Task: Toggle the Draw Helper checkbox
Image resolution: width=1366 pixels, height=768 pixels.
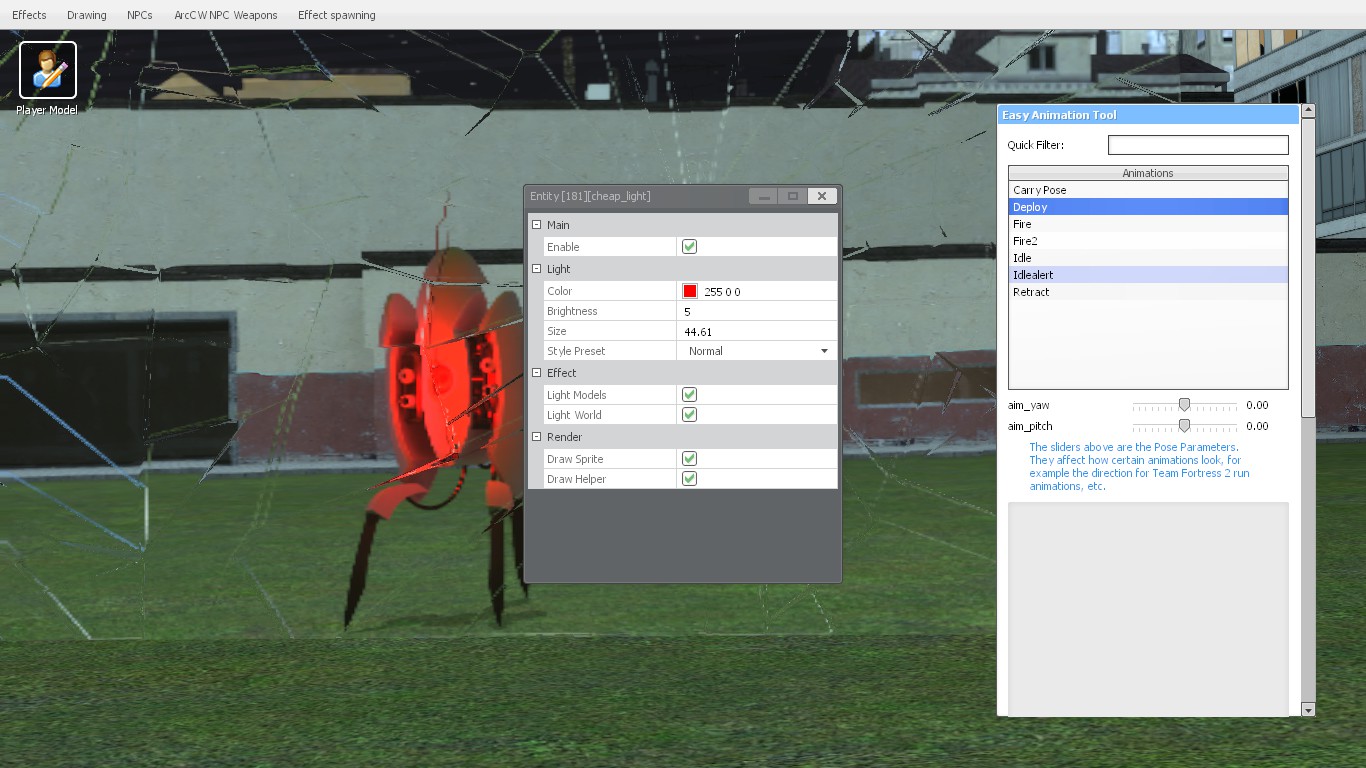Action: tap(689, 479)
